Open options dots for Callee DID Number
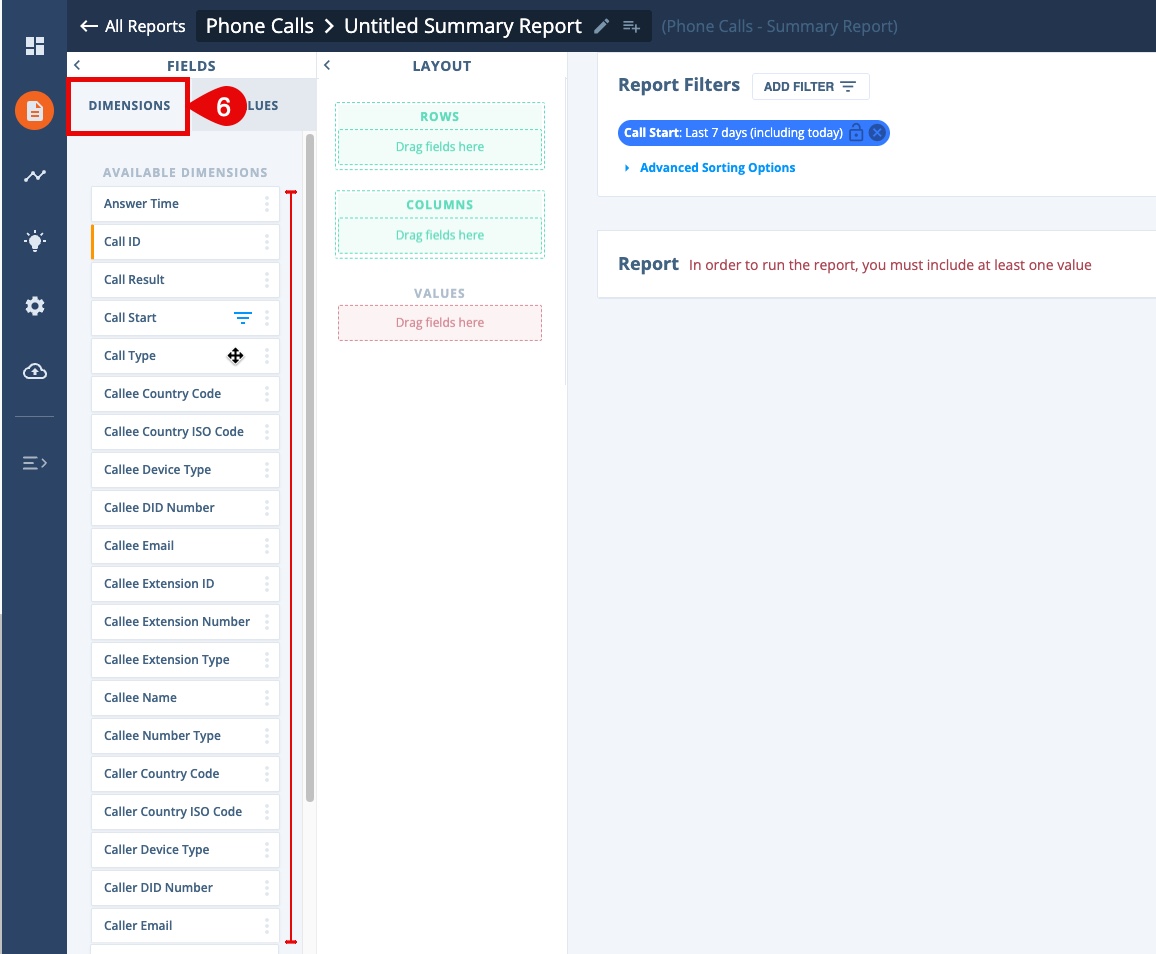 267,507
